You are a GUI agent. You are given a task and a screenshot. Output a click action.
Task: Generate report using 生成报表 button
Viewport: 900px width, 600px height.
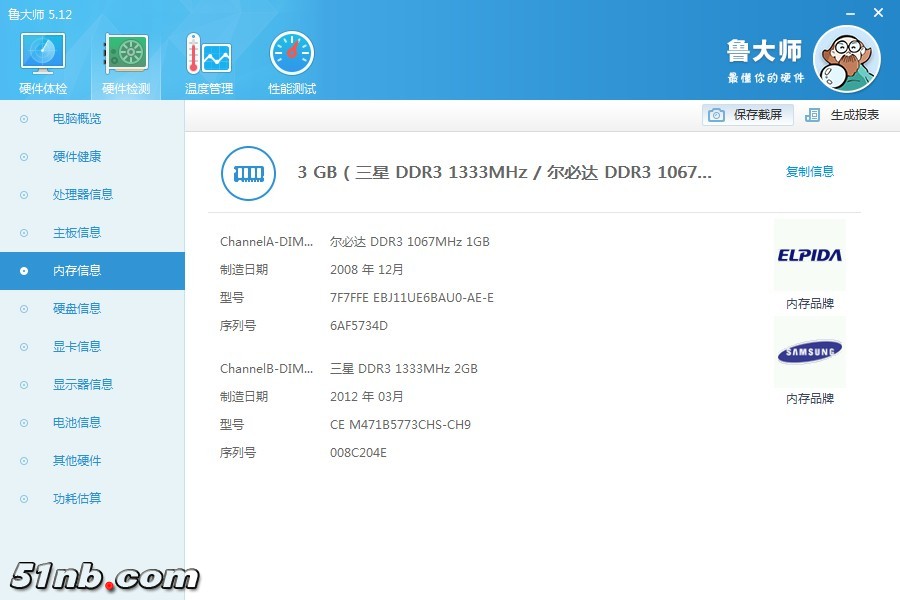coord(843,115)
